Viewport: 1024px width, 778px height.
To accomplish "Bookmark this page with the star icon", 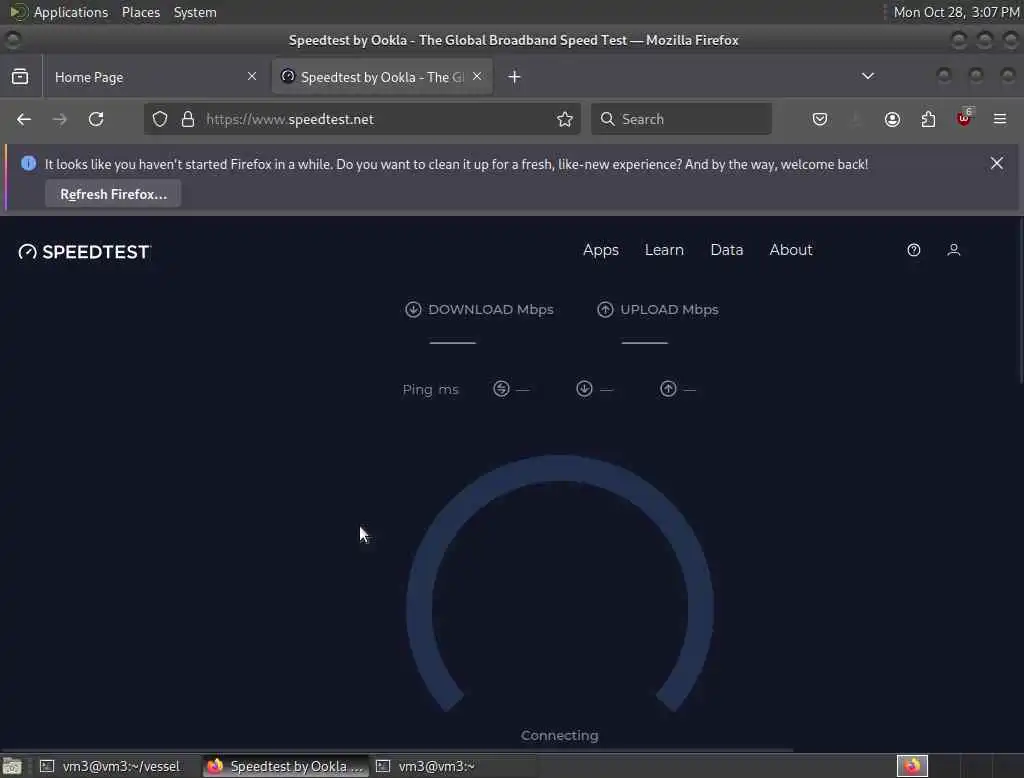I will point(565,119).
